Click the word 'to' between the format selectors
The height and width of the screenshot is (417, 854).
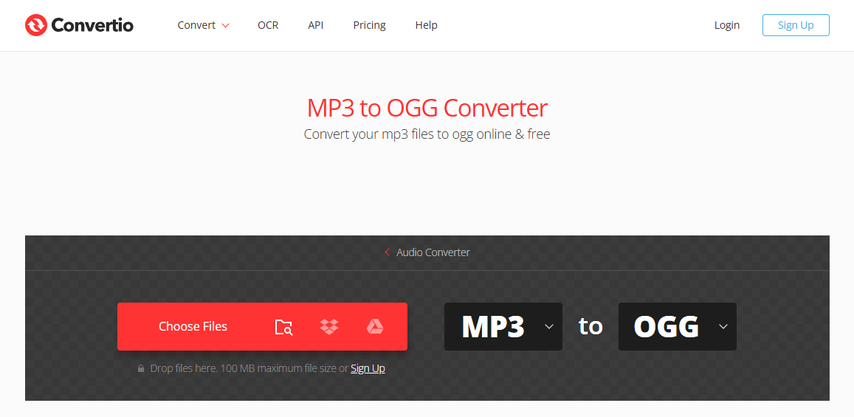(x=590, y=326)
